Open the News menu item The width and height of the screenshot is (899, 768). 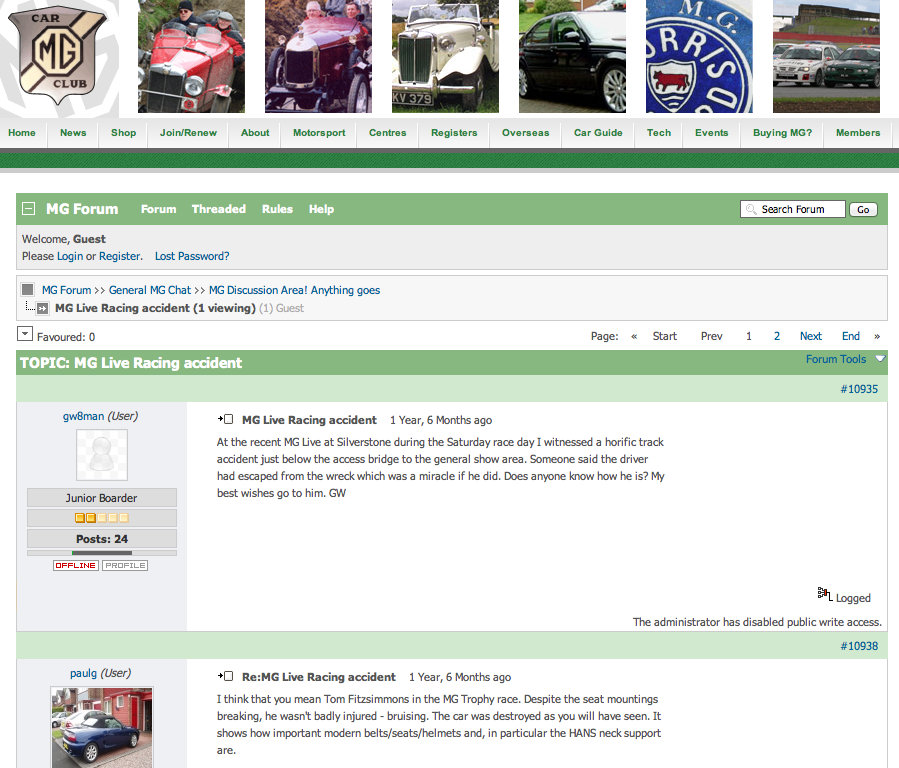point(73,133)
